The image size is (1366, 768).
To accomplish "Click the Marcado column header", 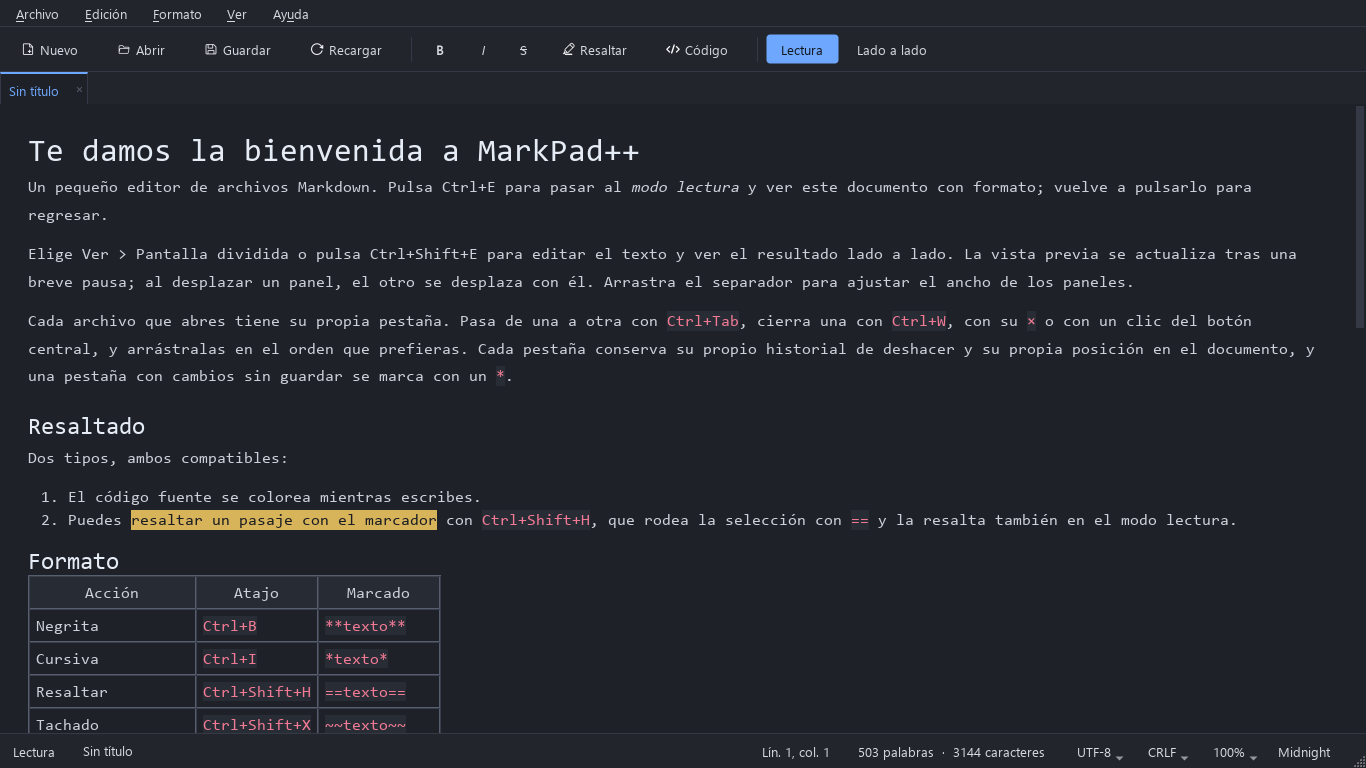I will point(379,593).
